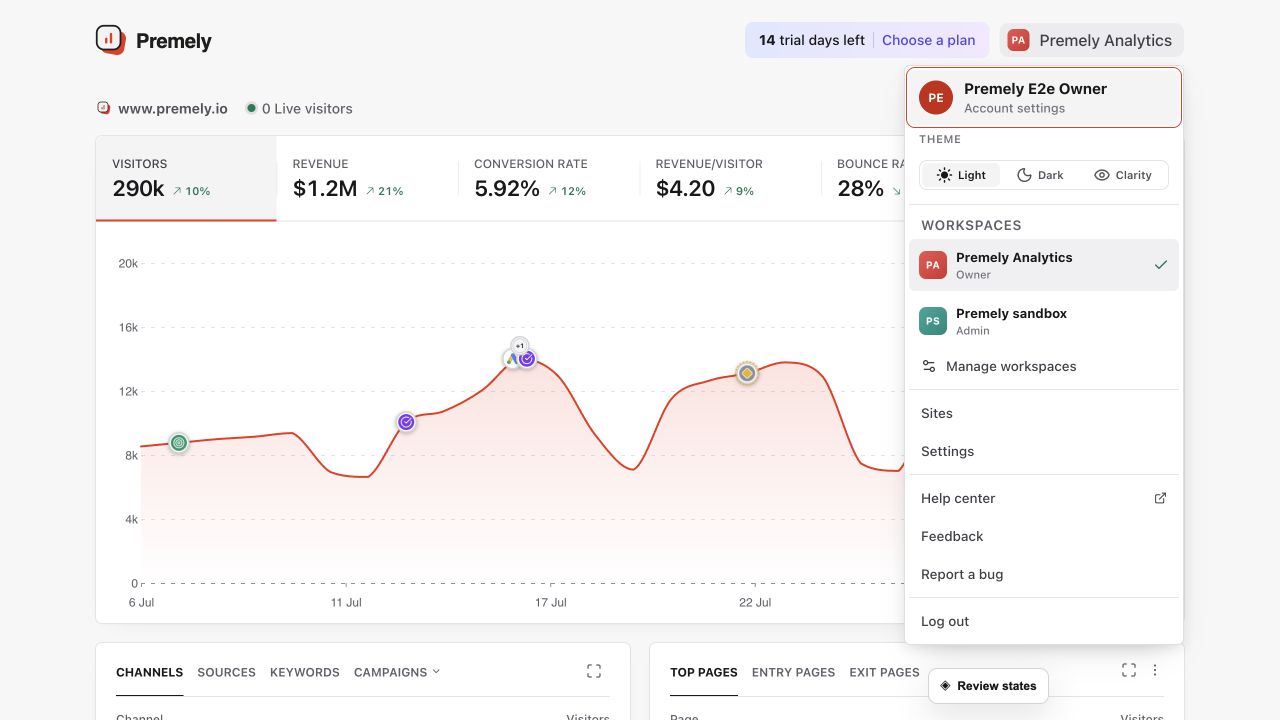Open the Premely Analytics workspace switcher

click(1091, 40)
